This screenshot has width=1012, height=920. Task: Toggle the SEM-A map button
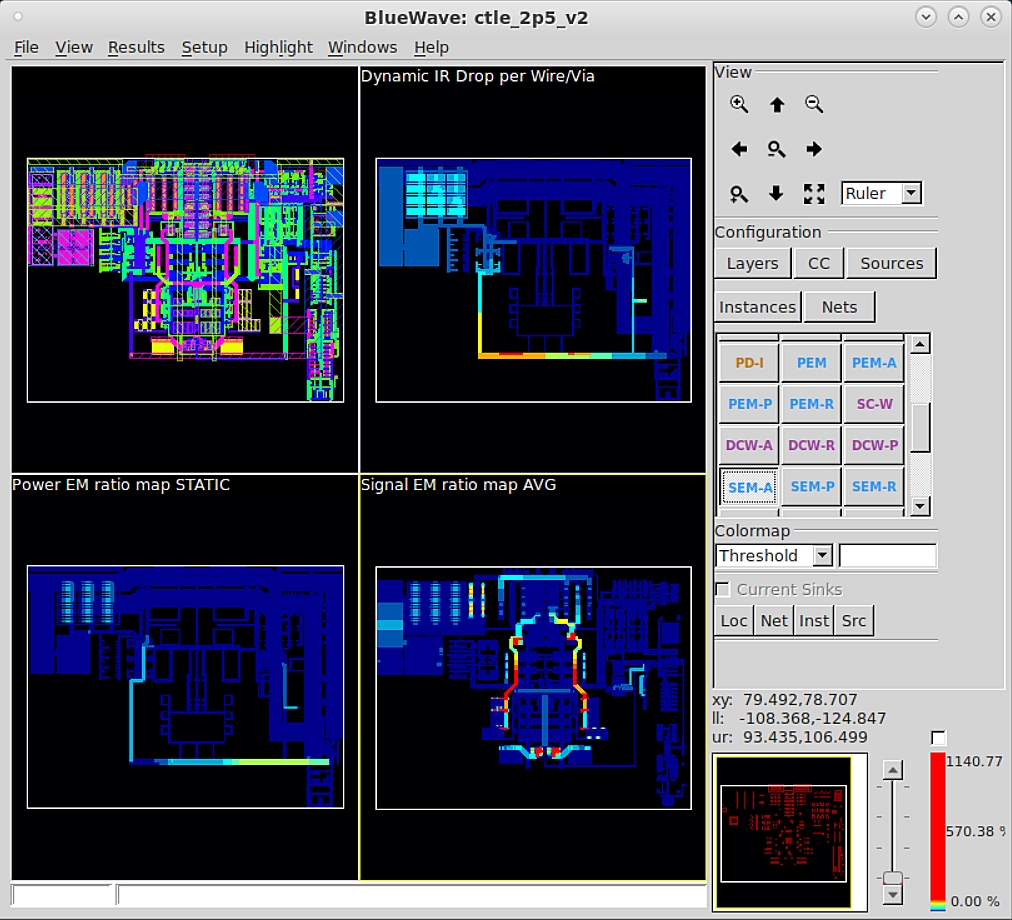point(750,487)
